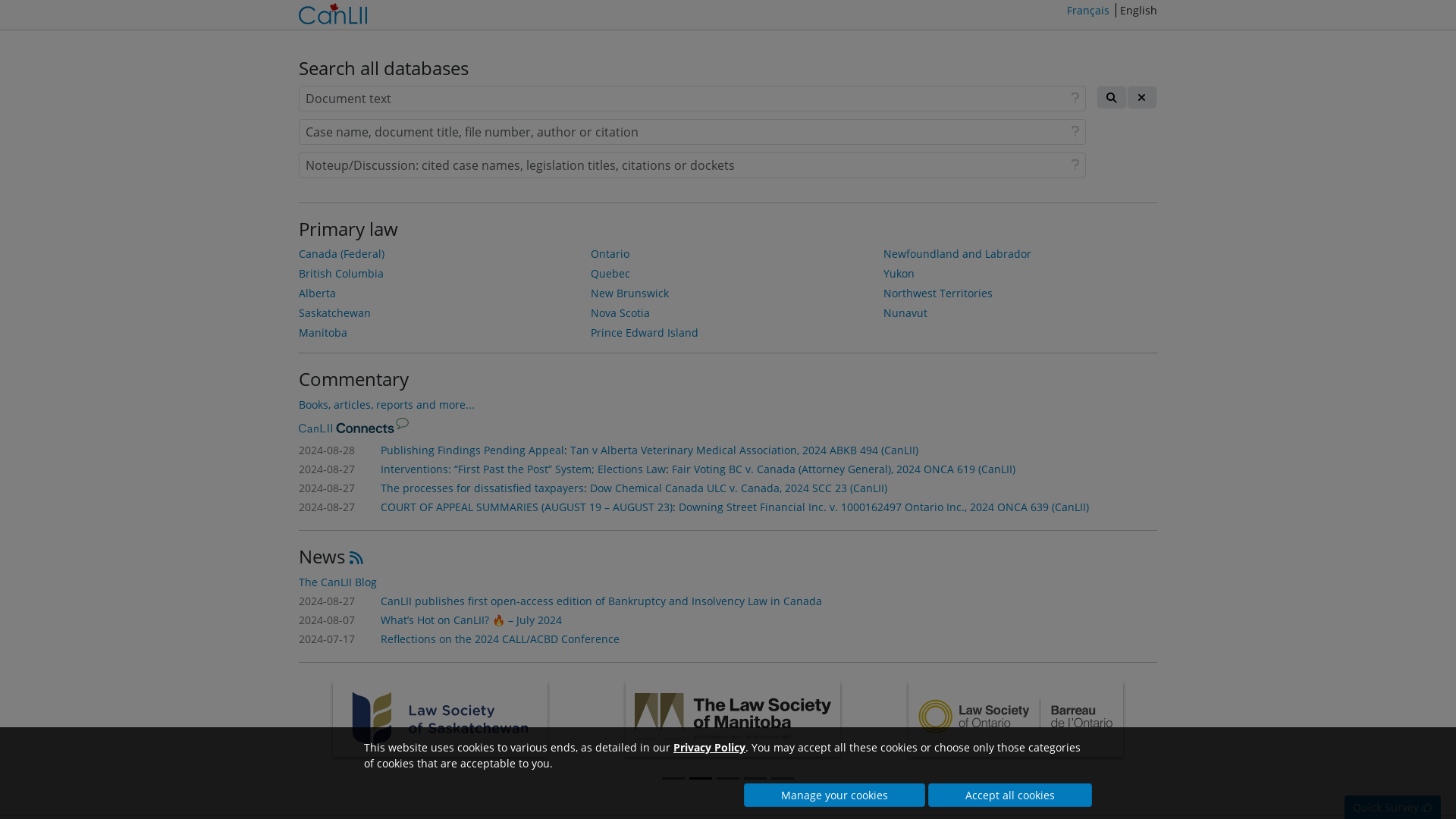Click Manage your cookies button
Image resolution: width=1456 pixels, height=819 pixels.
coord(834,795)
